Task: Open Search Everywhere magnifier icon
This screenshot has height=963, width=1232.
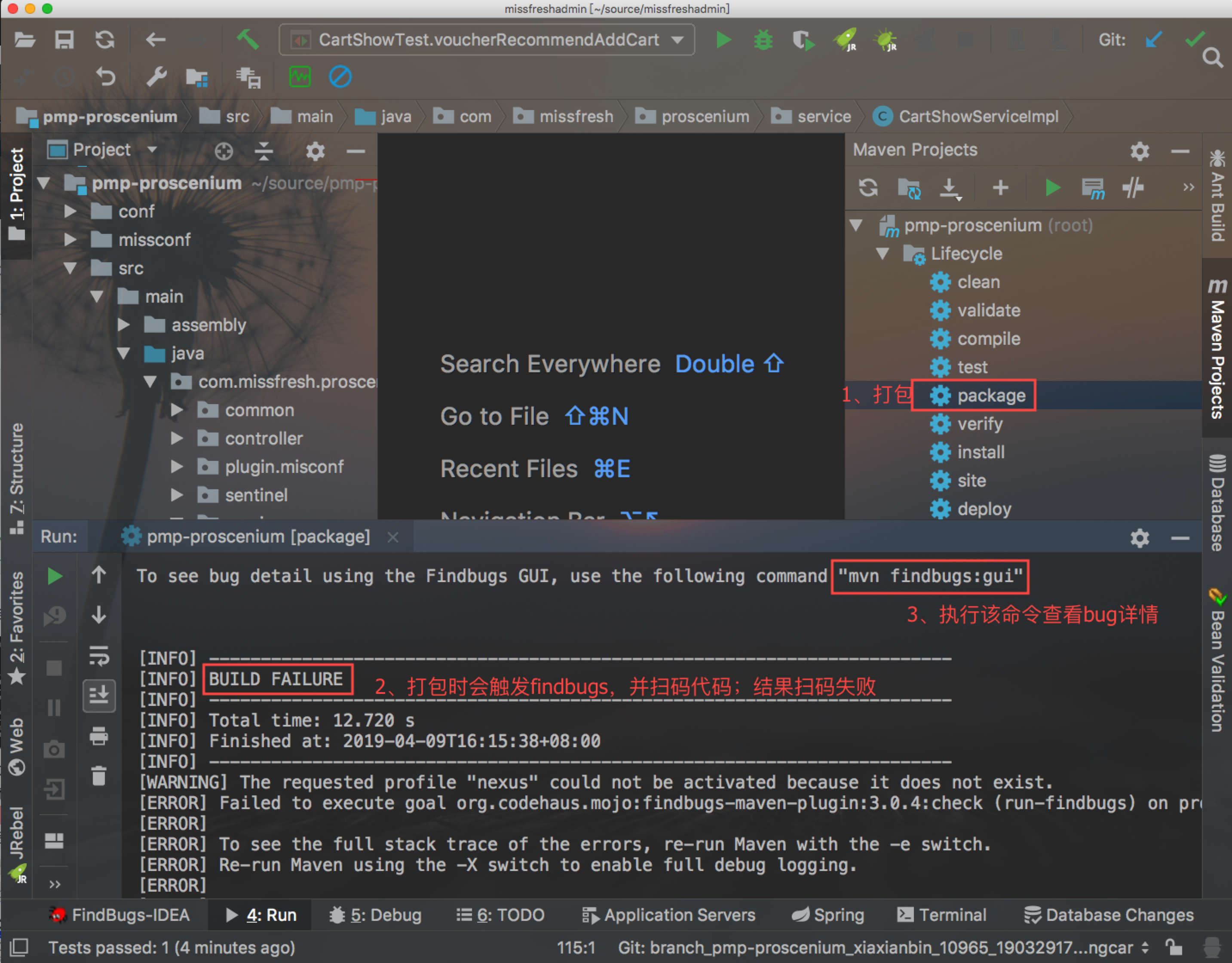Action: [1212, 57]
